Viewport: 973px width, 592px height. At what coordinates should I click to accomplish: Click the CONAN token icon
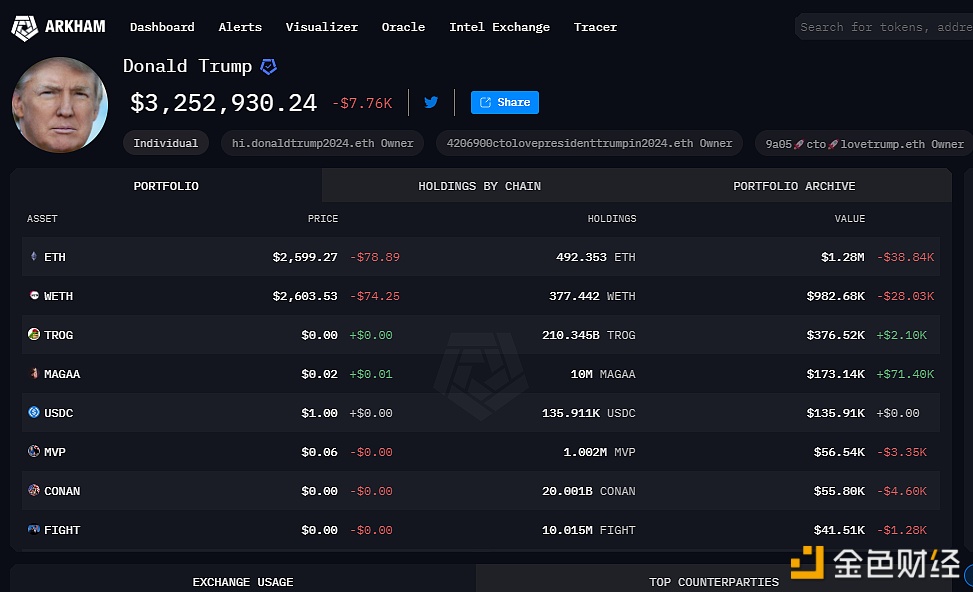pos(34,491)
